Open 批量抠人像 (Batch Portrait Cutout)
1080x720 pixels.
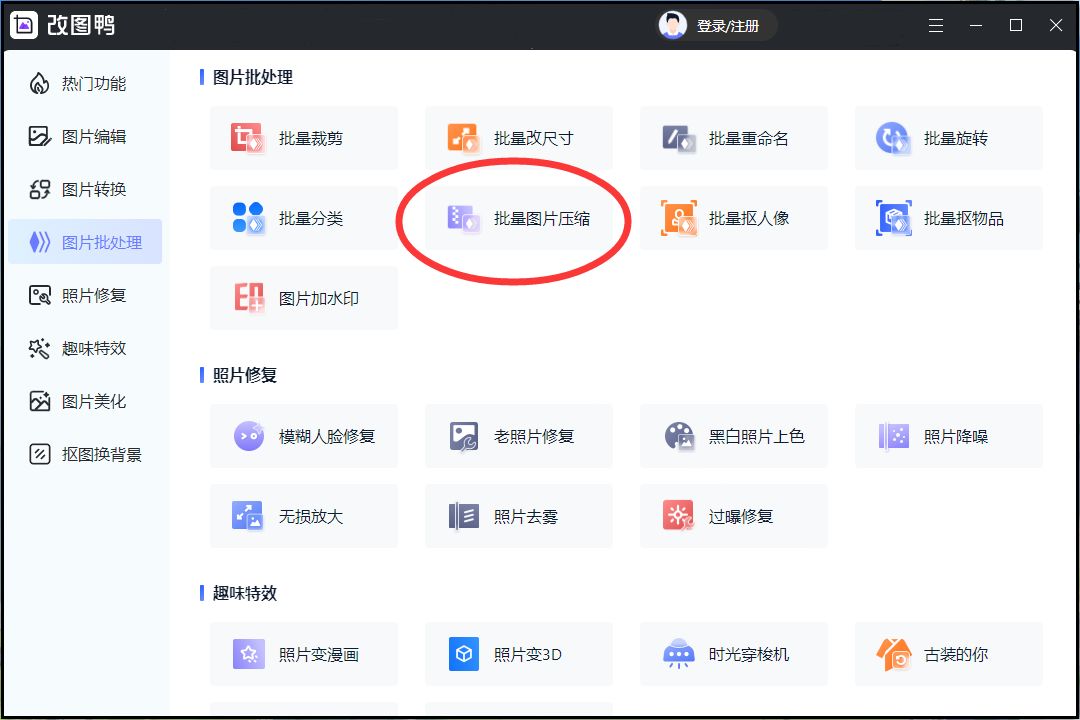[733, 218]
